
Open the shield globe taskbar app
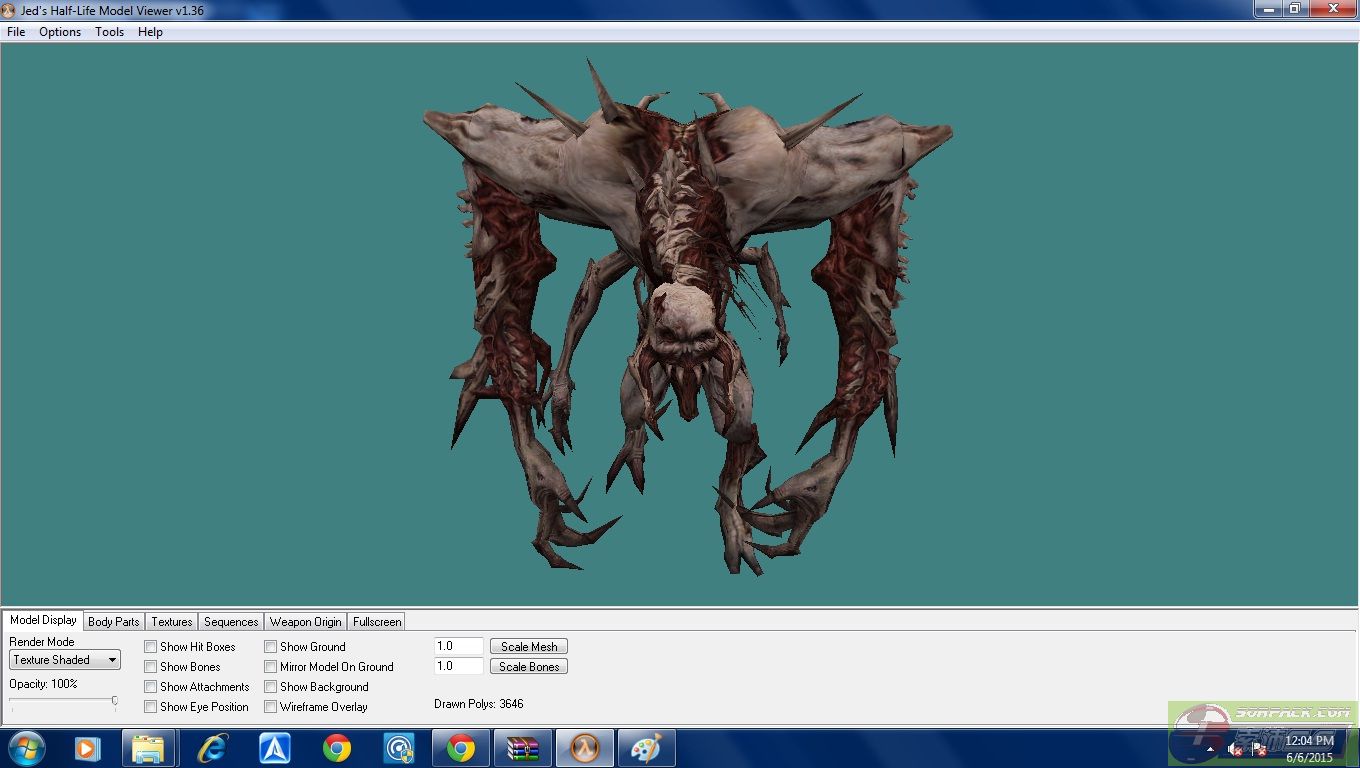(x=399, y=748)
